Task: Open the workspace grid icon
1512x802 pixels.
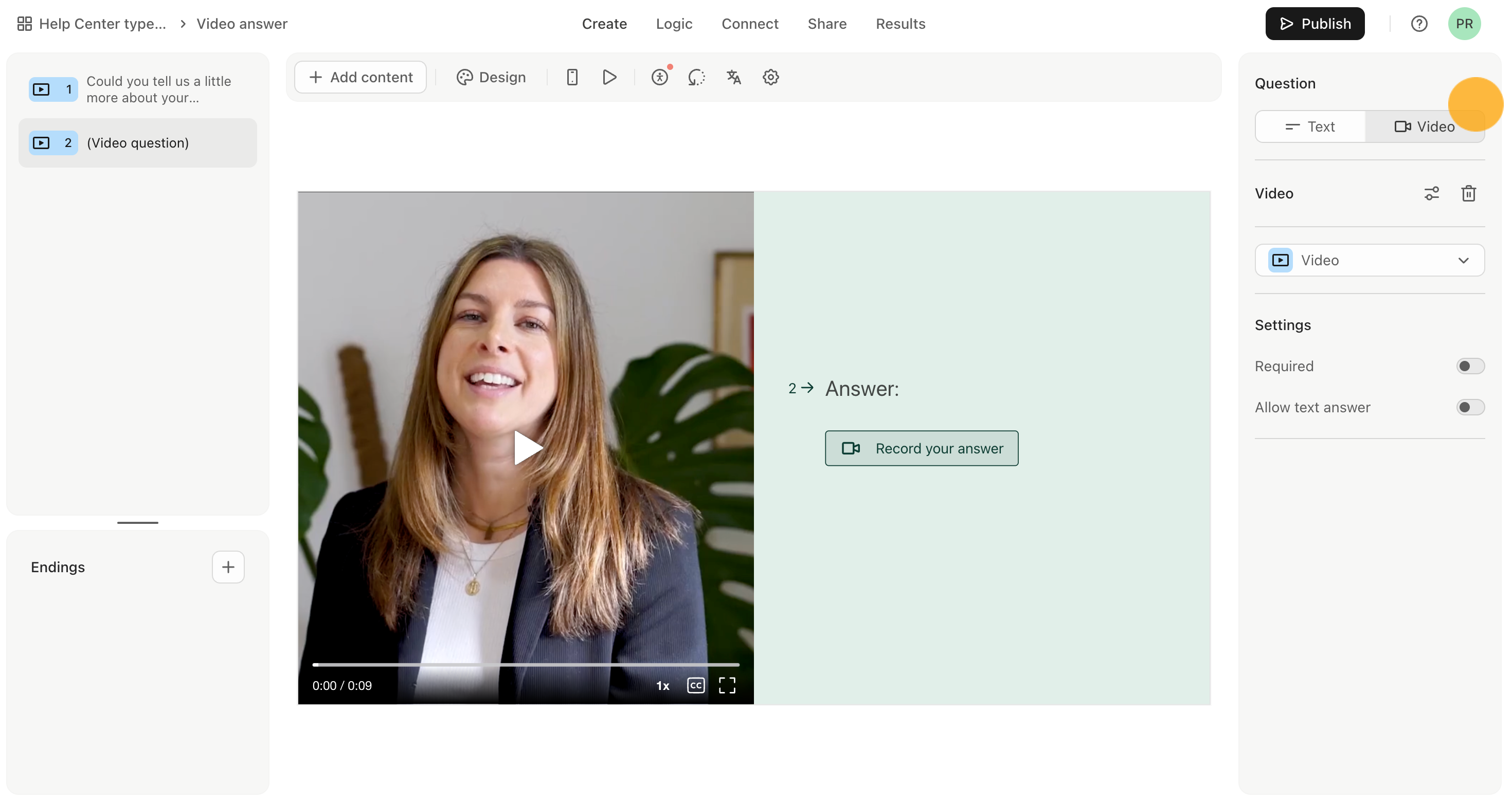Action: 24,24
